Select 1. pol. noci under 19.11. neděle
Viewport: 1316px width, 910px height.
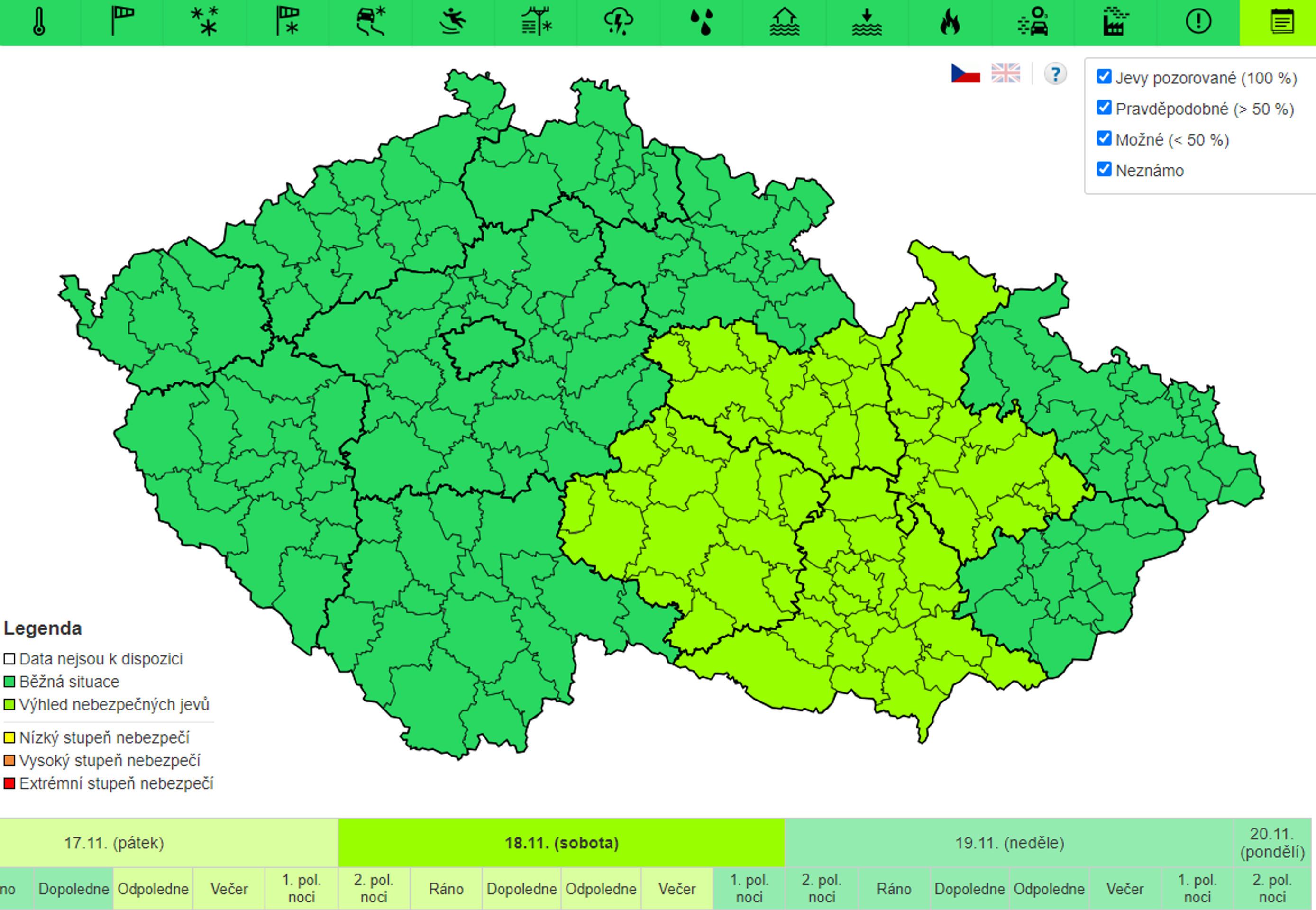pyautogui.click(x=1197, y=889)
